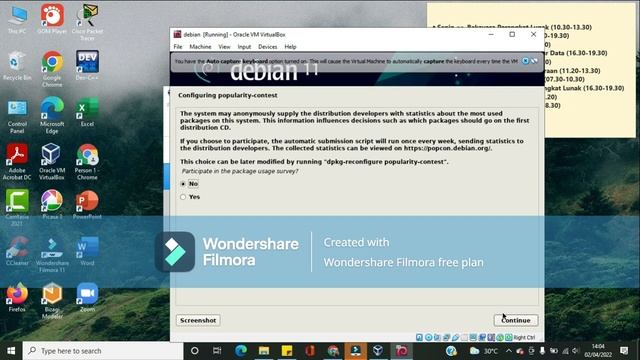This screenshot has width=640, height=360.
Task: Open GOM Player desktop icon
Action: click(x=52, y=19)
